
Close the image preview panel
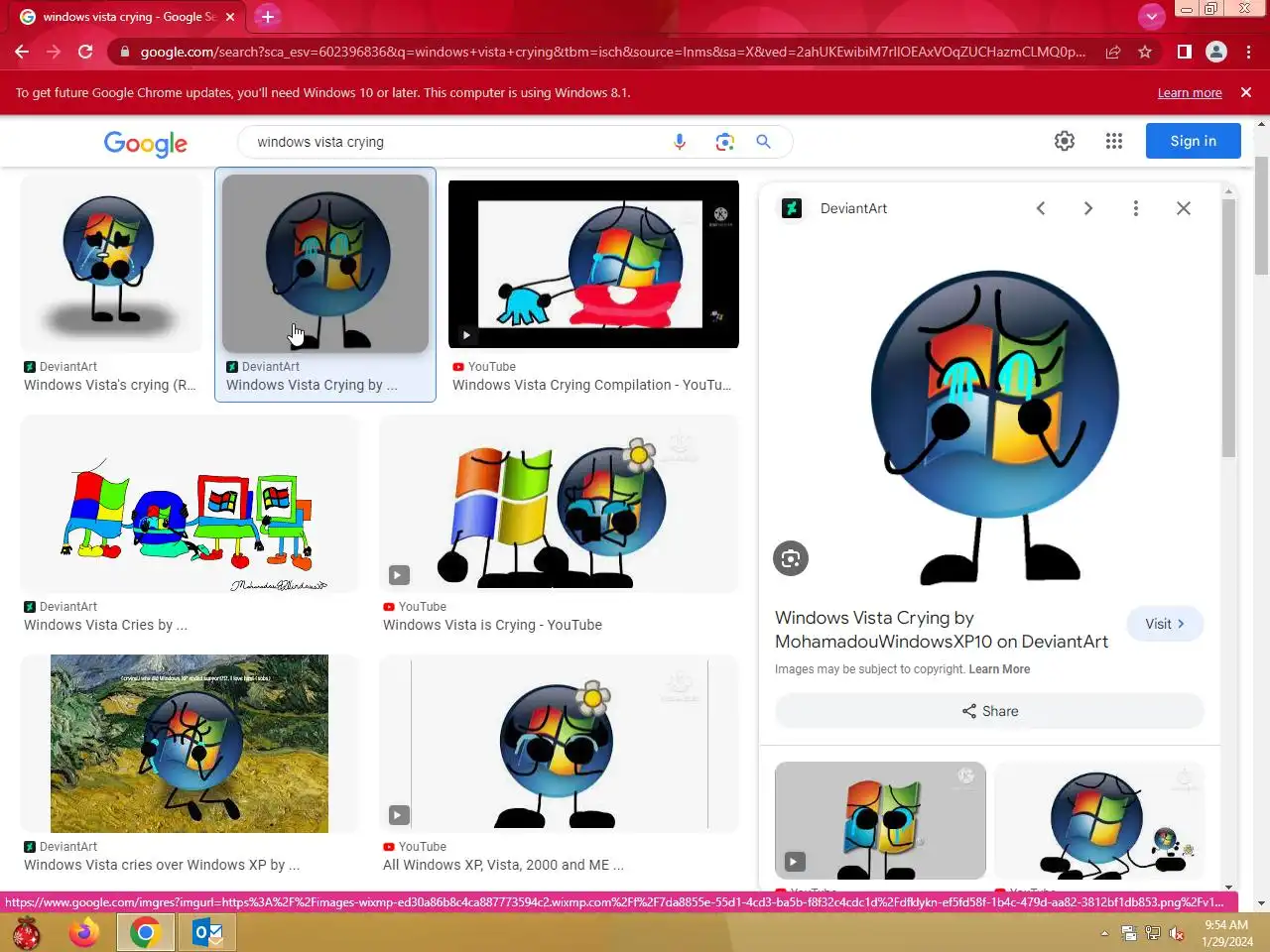pos(1184,208)
